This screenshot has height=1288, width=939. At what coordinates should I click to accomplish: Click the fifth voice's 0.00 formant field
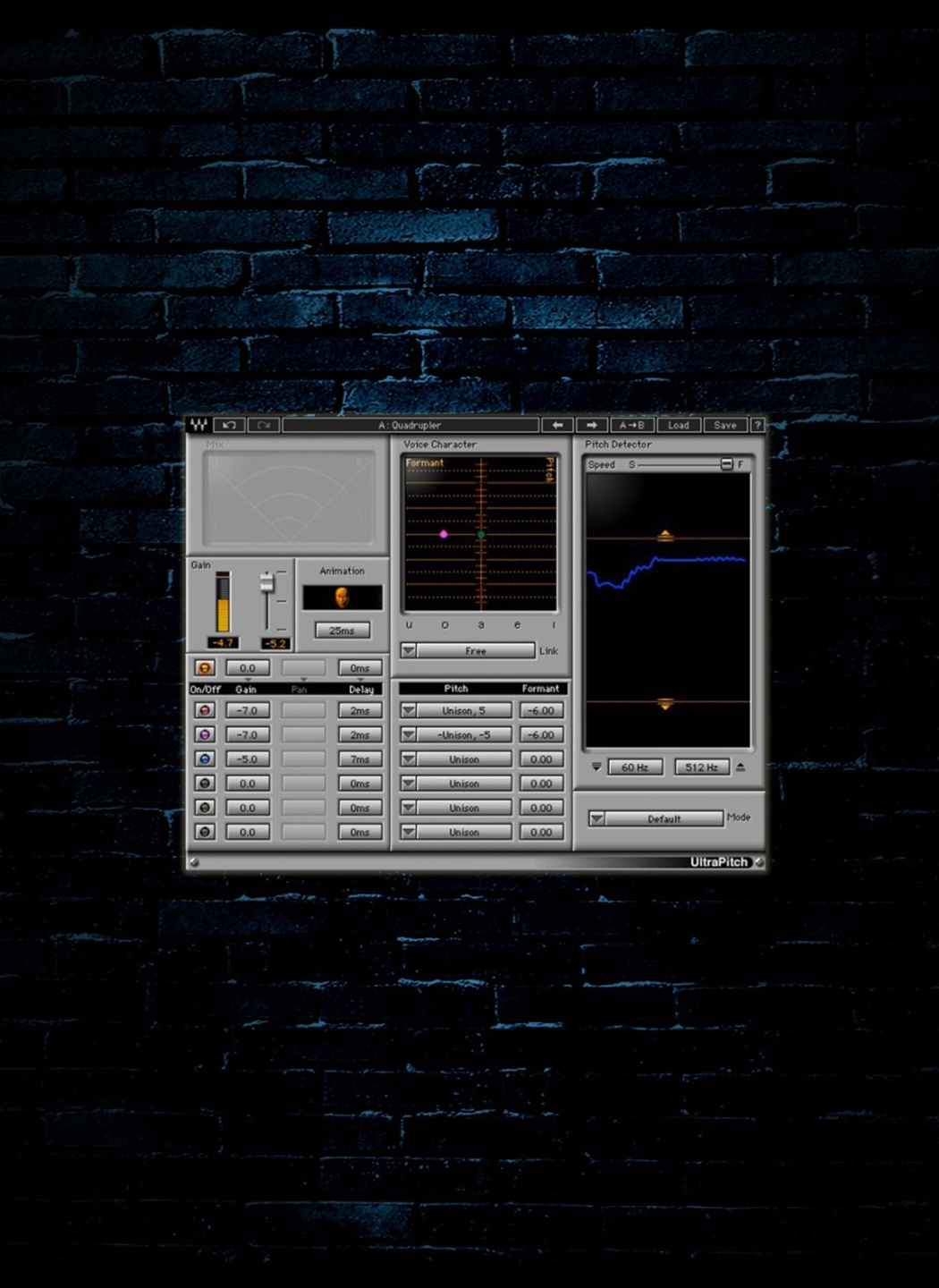pyautogui.click(x=541, y=807)
